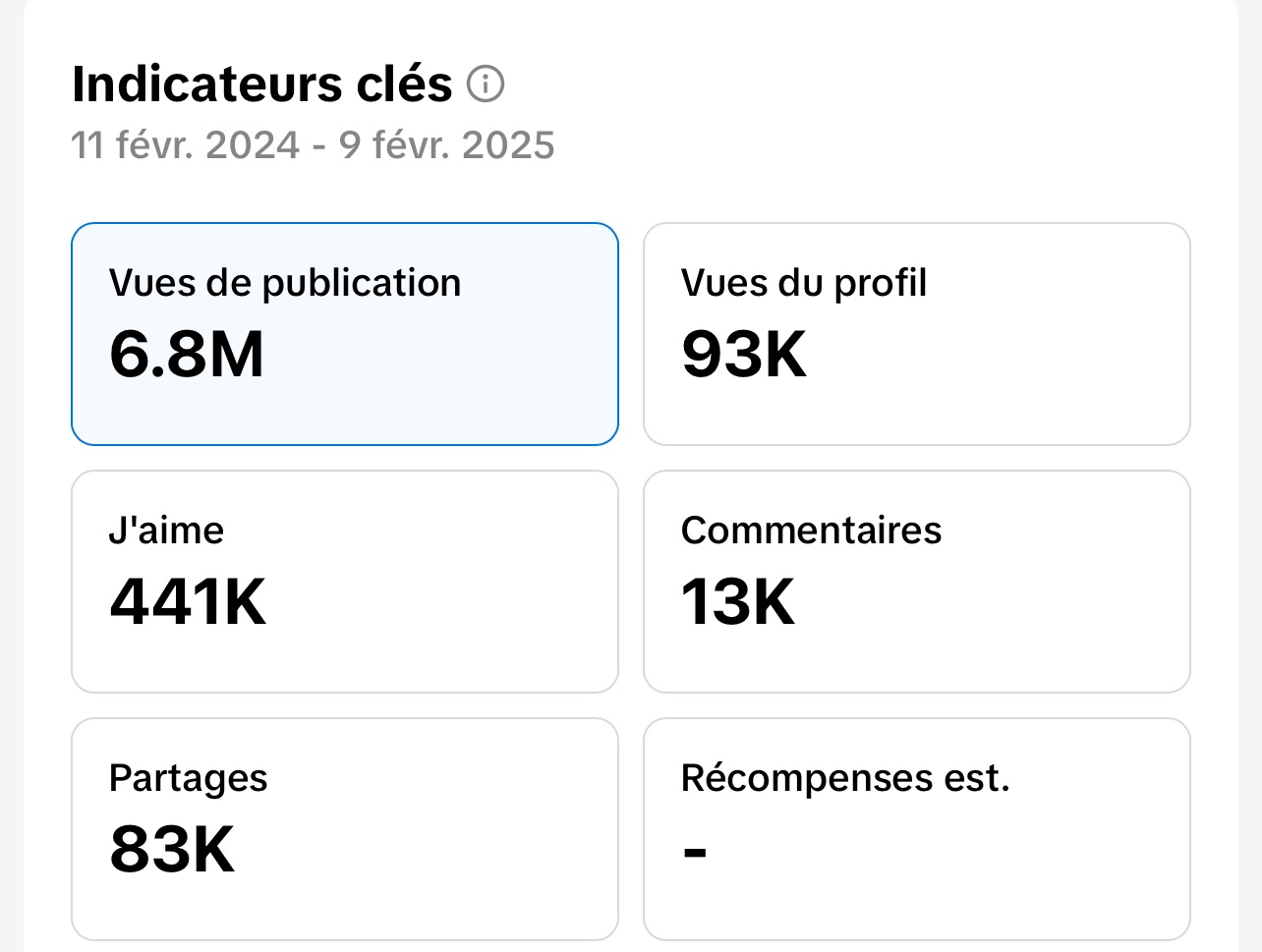
Task: Click the dash value under Récompenses est.
Action: click(x=695, y=852)
